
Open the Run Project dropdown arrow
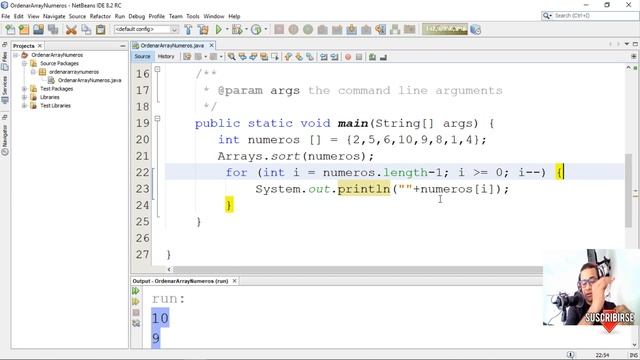coord(227,29)
